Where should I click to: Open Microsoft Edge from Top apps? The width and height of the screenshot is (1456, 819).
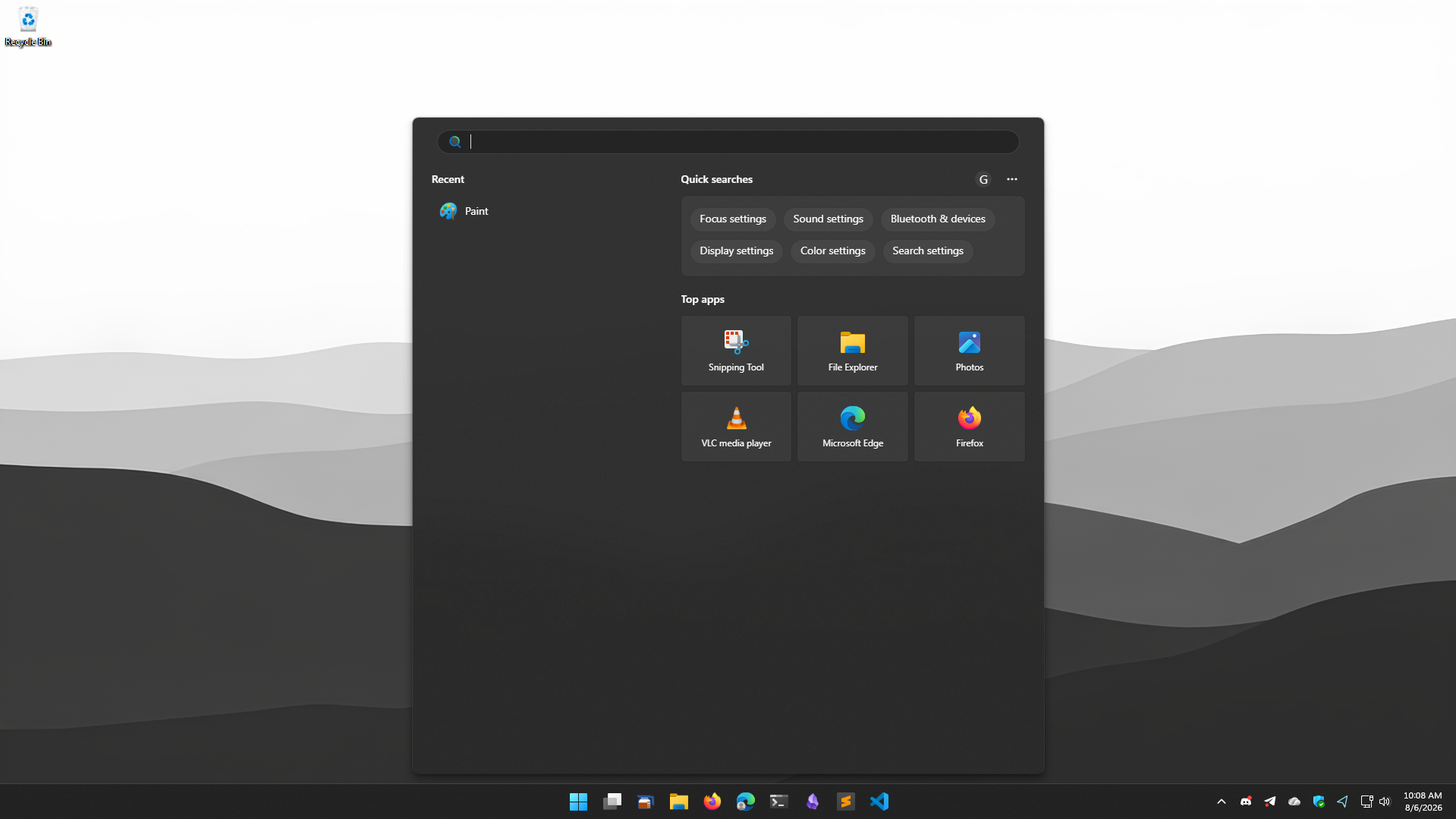(x=853, y=427)
